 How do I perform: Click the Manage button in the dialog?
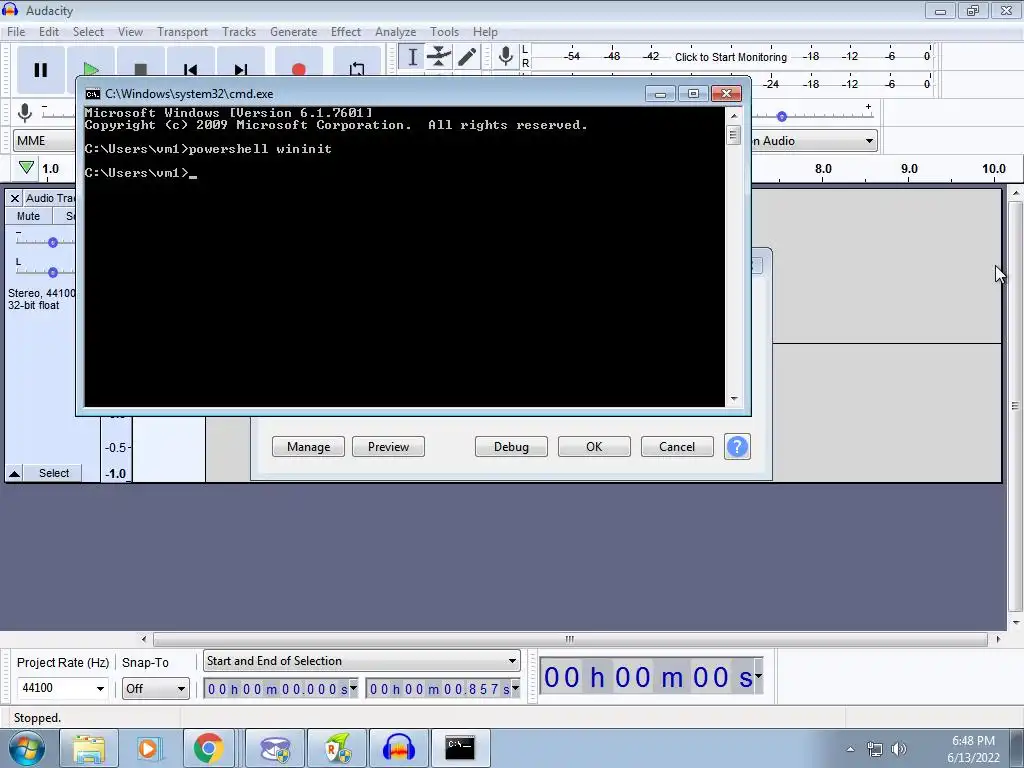pyautogui.click(x=308, y=447)
